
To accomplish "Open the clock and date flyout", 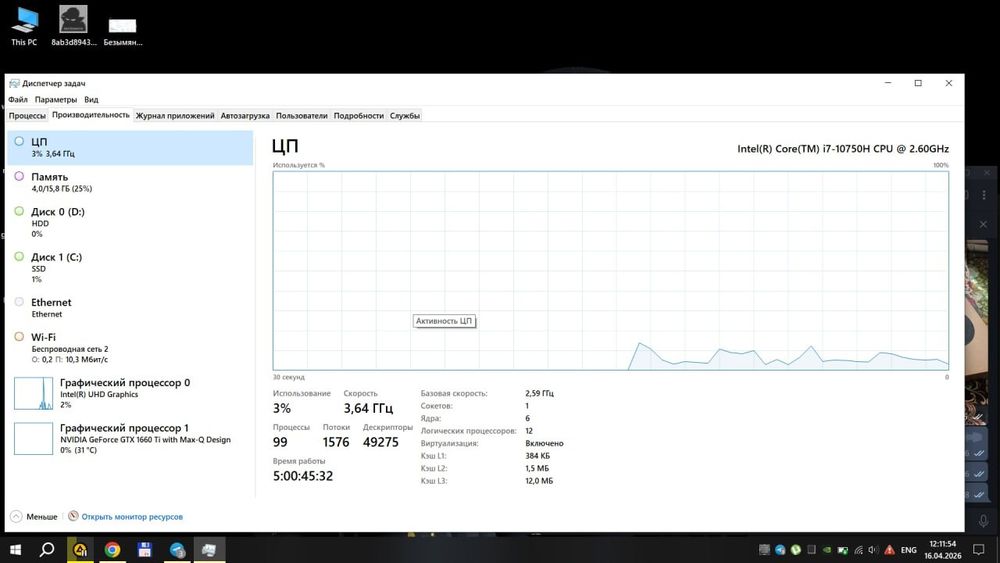I will (x=943, y=550).
